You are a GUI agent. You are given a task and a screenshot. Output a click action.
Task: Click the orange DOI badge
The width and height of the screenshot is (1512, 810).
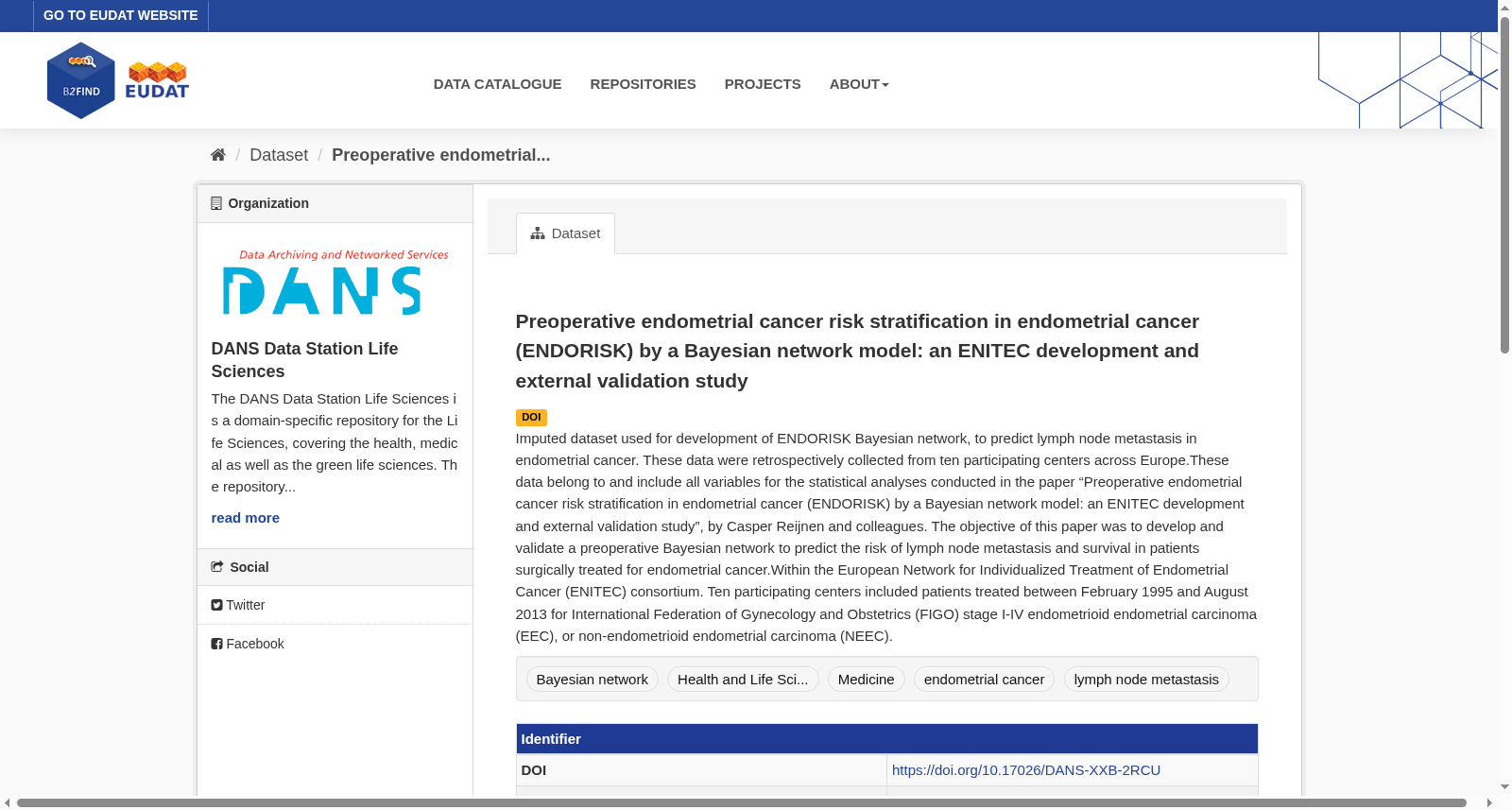point(531,417)
